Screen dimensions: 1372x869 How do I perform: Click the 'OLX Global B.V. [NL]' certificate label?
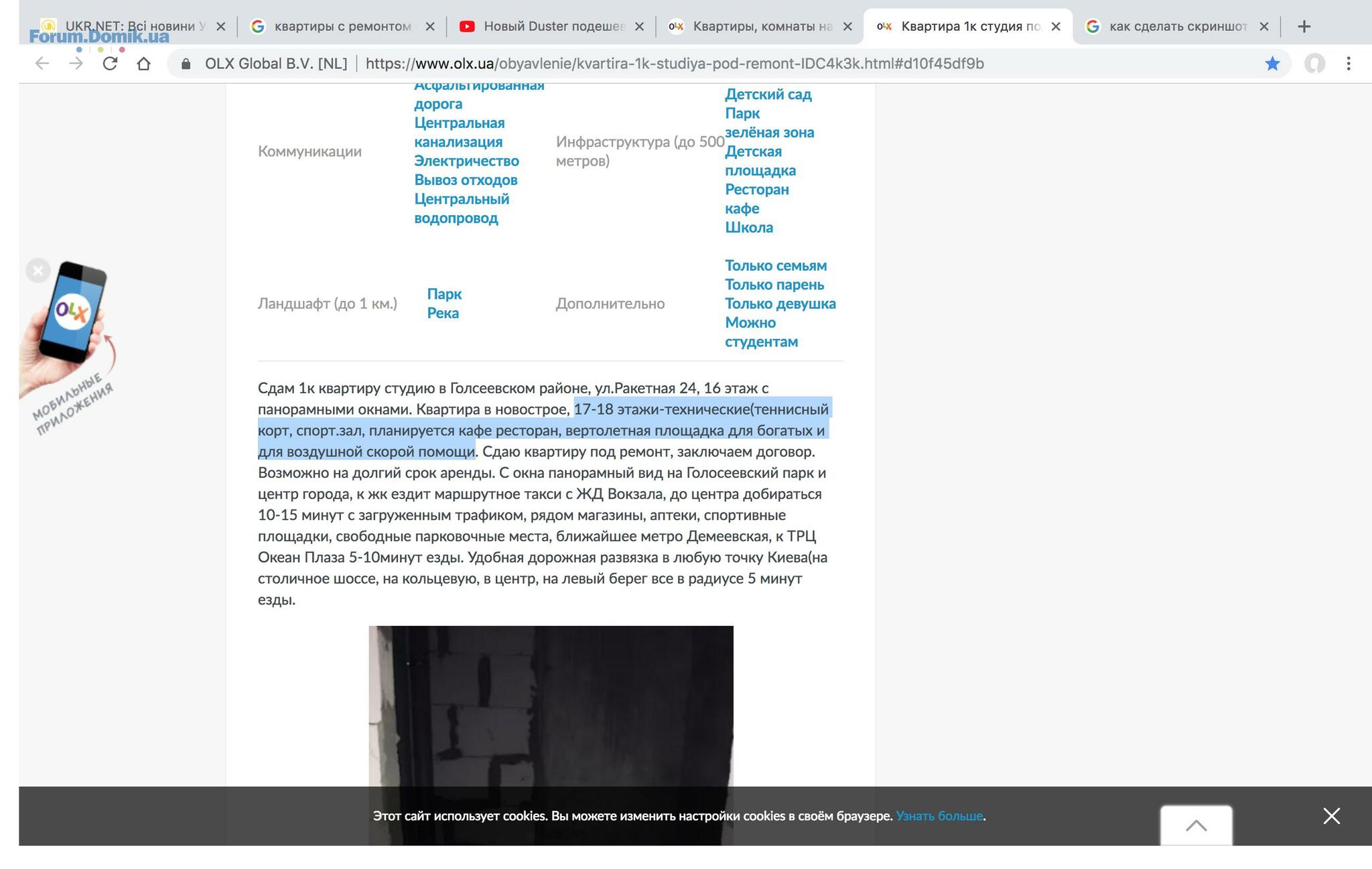[x=276, y=64]
